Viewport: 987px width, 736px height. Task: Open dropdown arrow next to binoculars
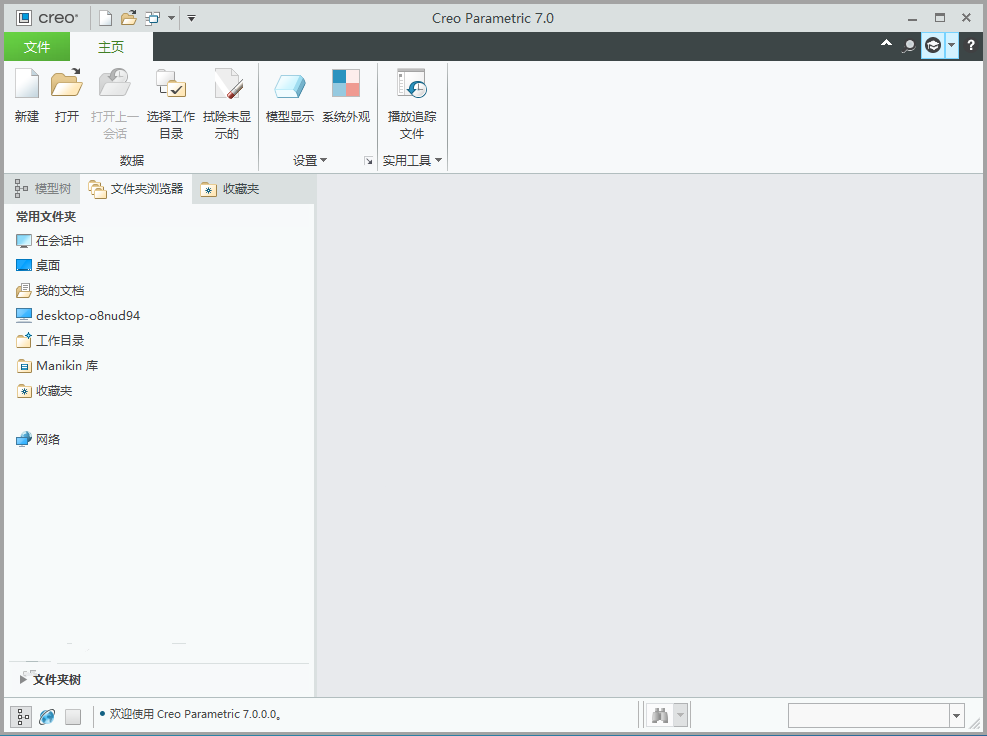(680, 716)
